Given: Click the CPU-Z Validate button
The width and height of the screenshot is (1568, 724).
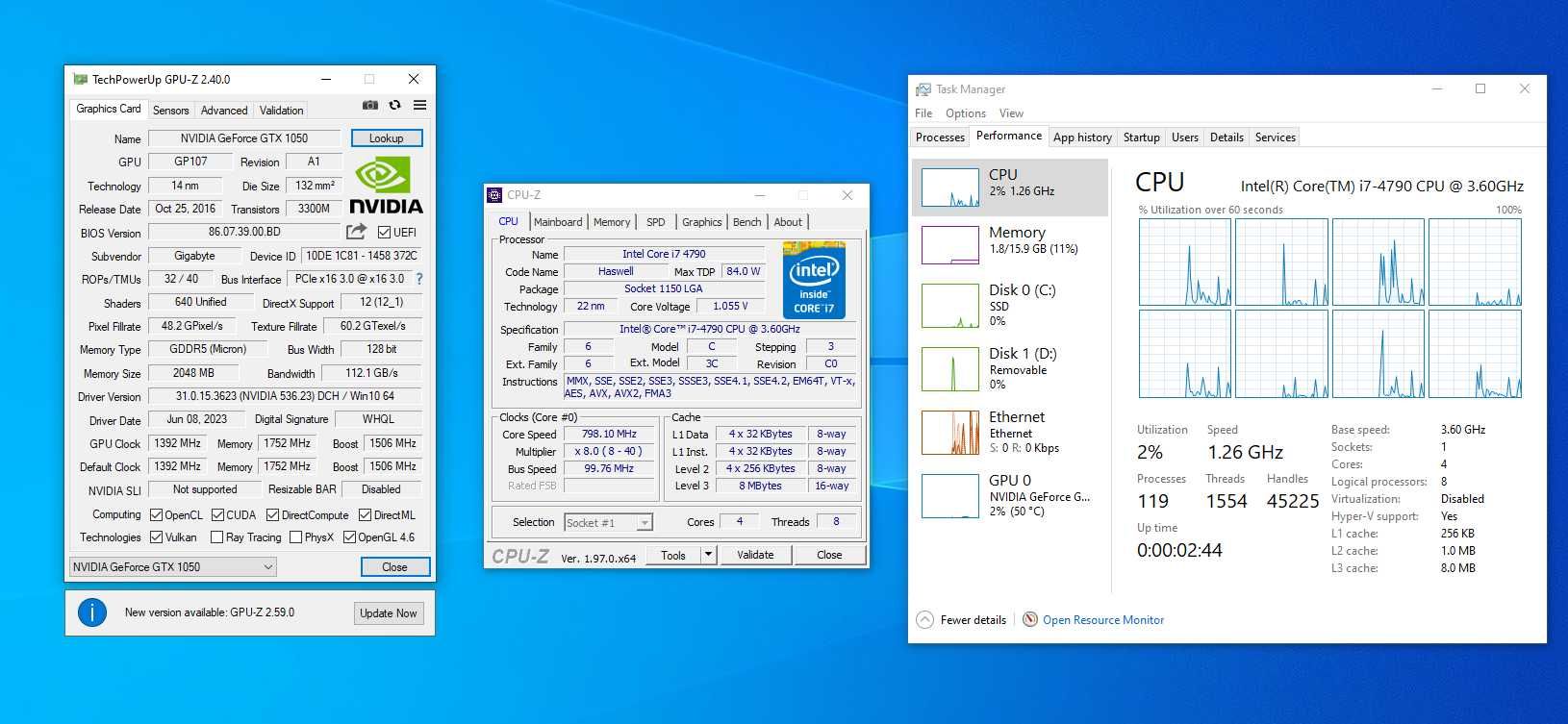Looking at the screenshot, I should click(x=755, y=555).
